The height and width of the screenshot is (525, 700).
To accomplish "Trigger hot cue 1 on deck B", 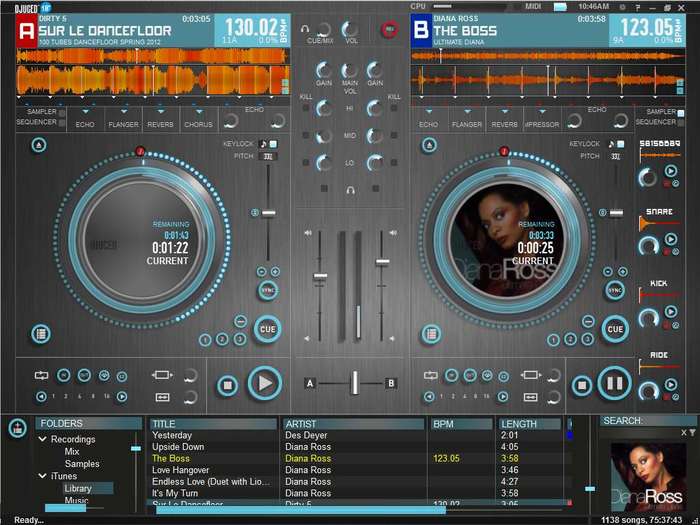I will [x=553, y=340].
